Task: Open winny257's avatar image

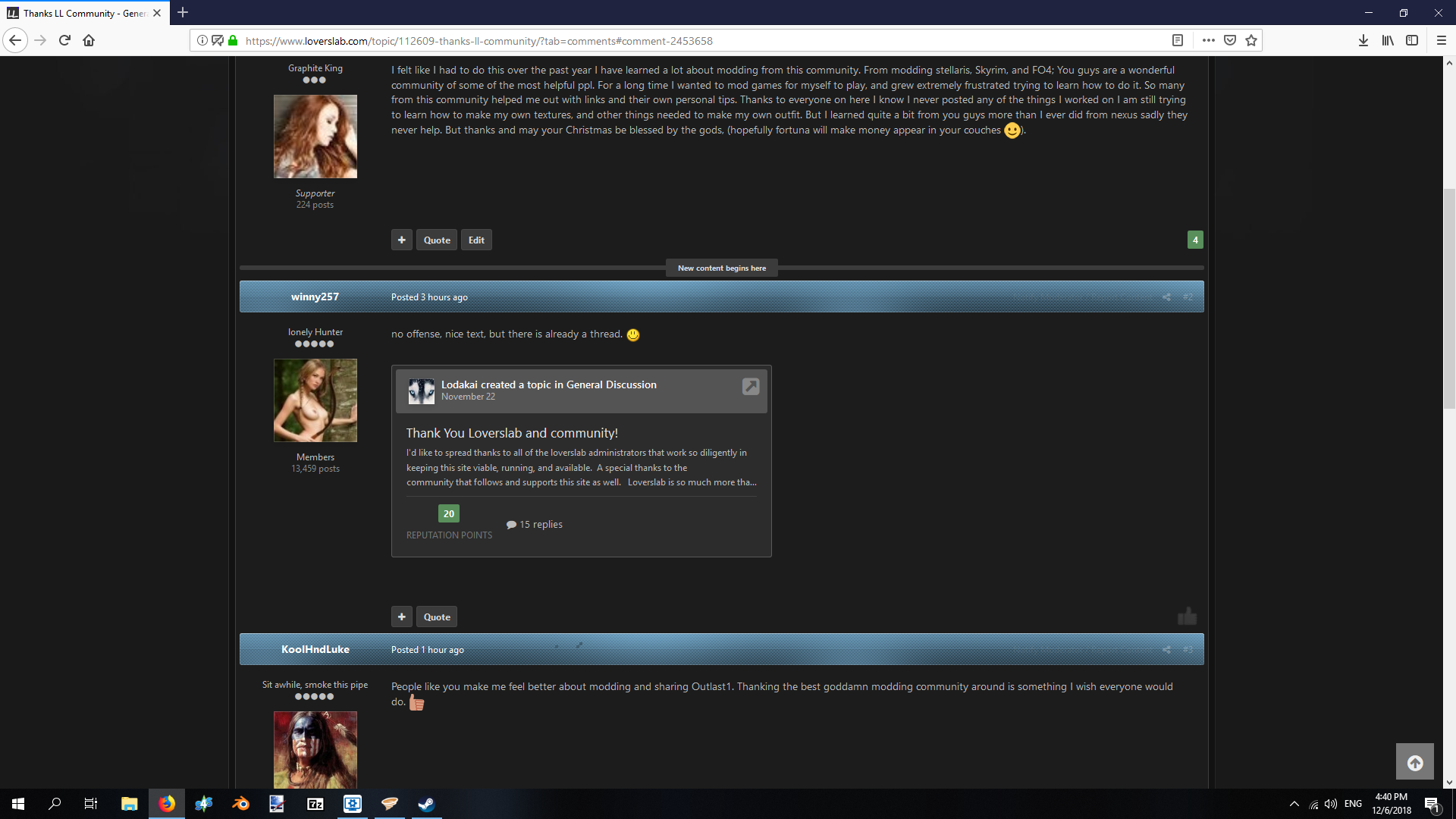Action: pos(315,400)
